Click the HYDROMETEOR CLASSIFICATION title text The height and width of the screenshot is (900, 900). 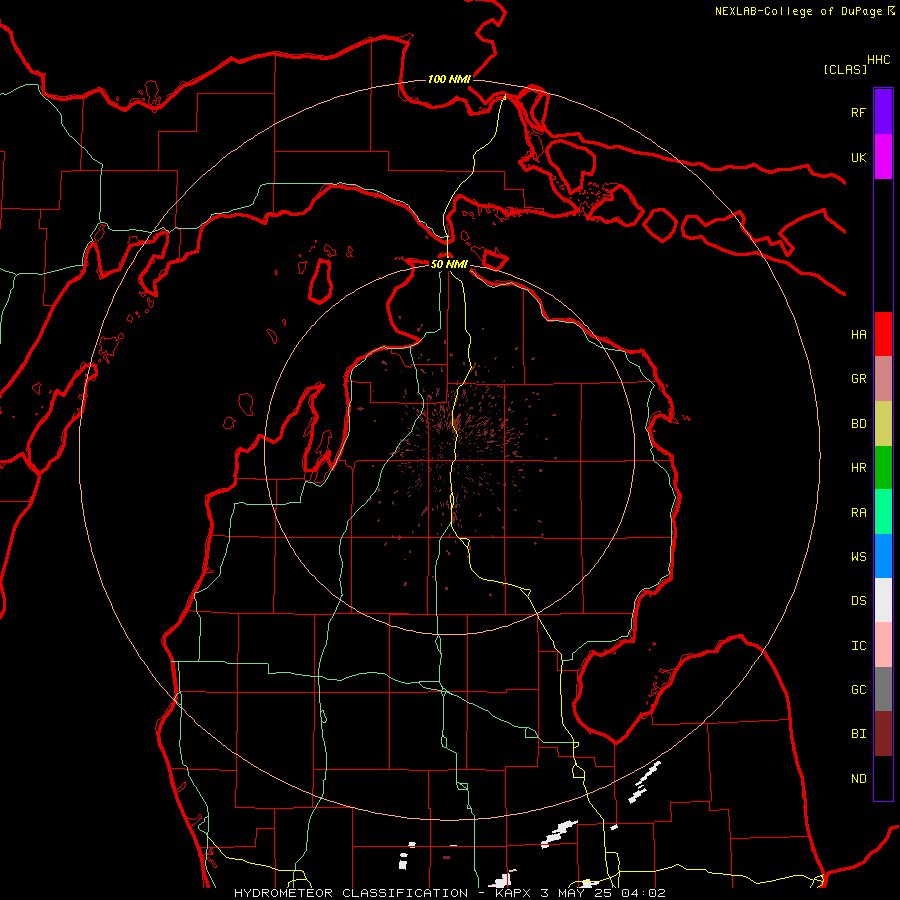(351, 893)
